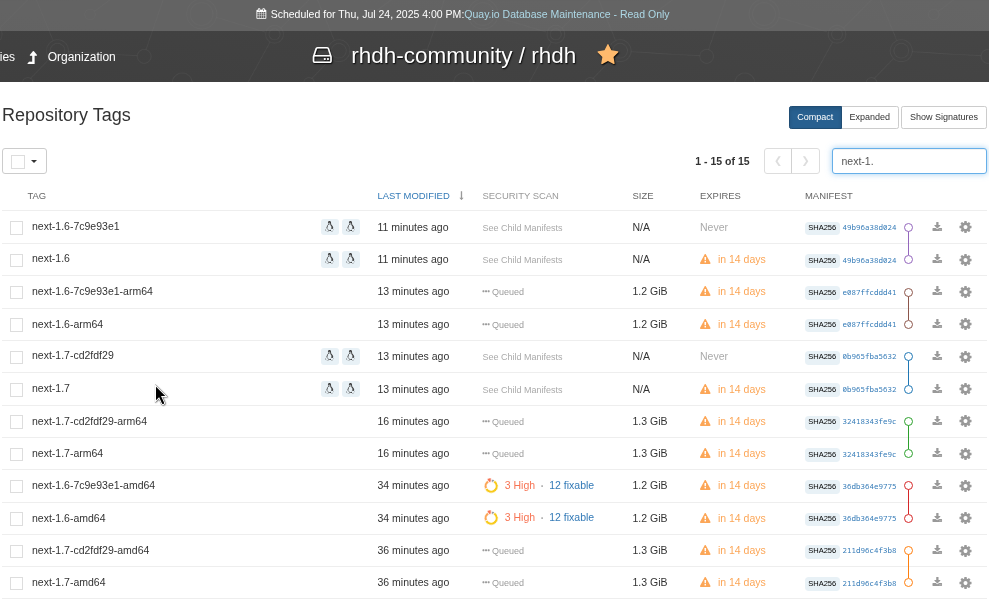Select checkbox for next-1.7-cd2fdf29-arm64
The image size is (989, 601).
pos(16,422)
